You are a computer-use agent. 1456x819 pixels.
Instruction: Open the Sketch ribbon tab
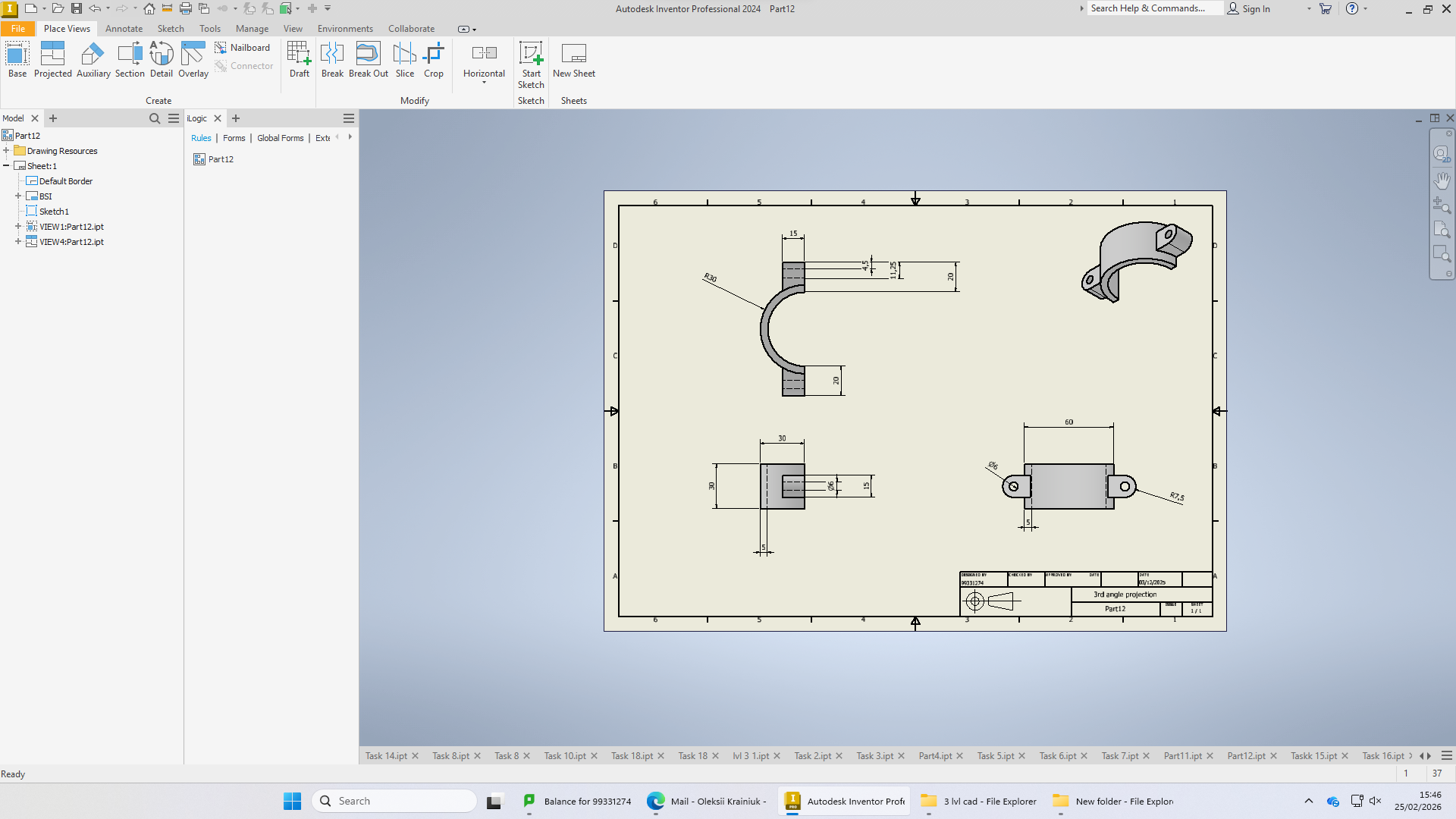[x=171, y=29]
